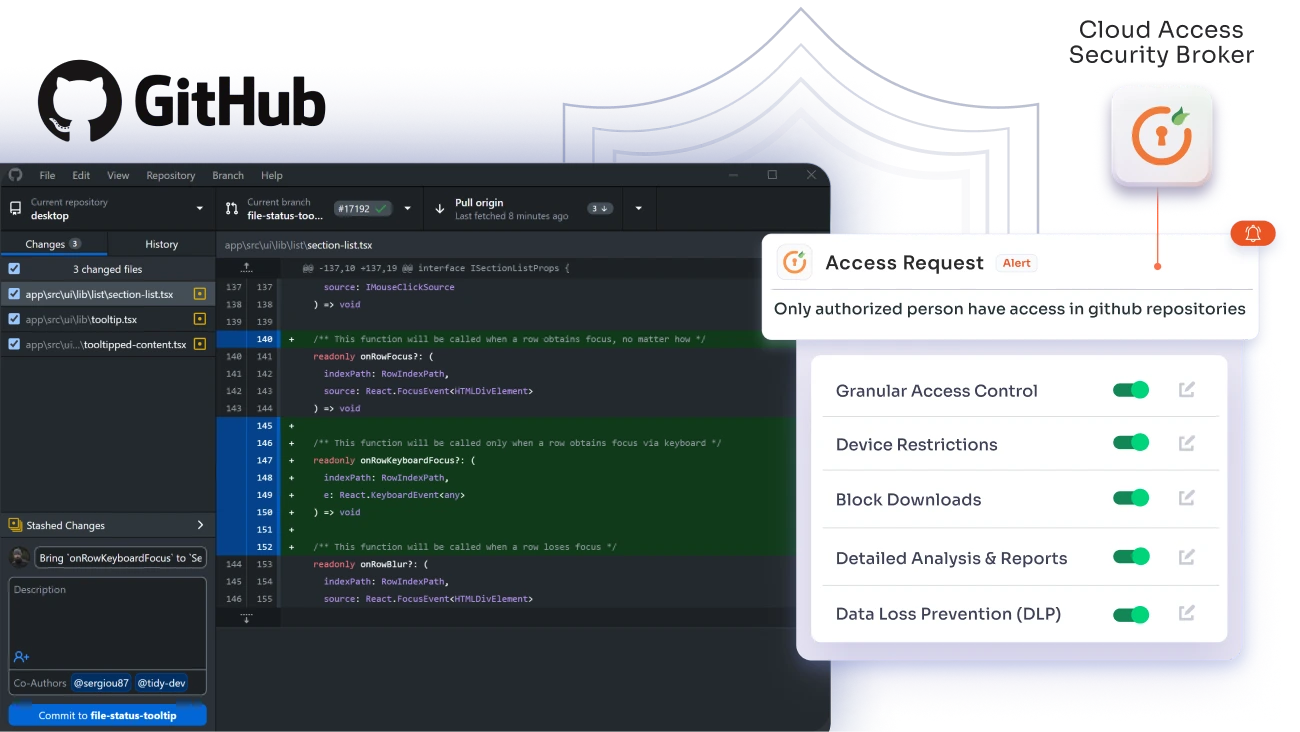Click the modified status icon beside section-list.tsx
Viewport: 1300px width, 732px height.
coord(198,294)
